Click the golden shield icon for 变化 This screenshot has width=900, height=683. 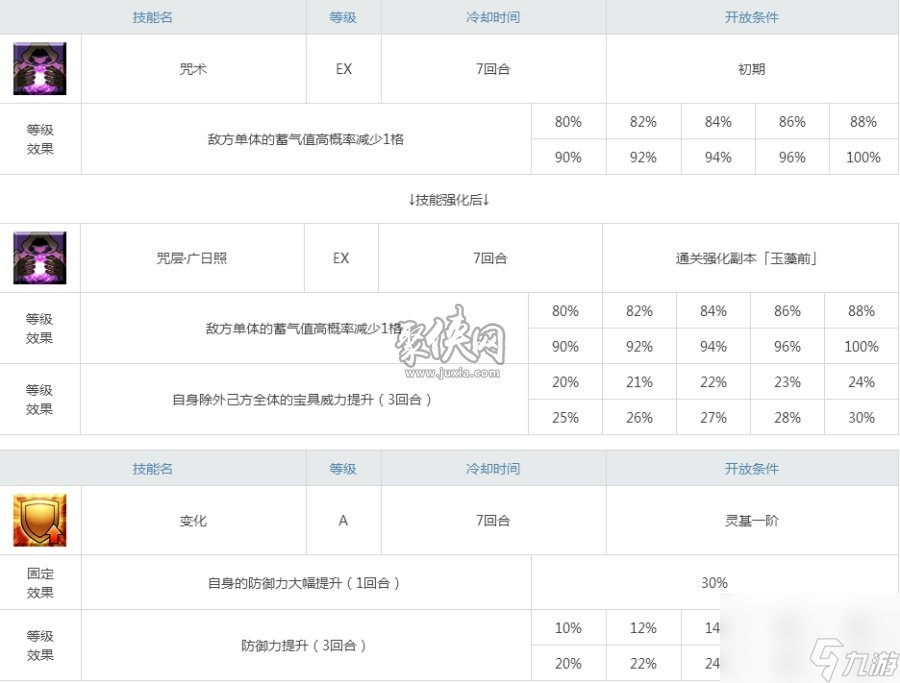40,521
